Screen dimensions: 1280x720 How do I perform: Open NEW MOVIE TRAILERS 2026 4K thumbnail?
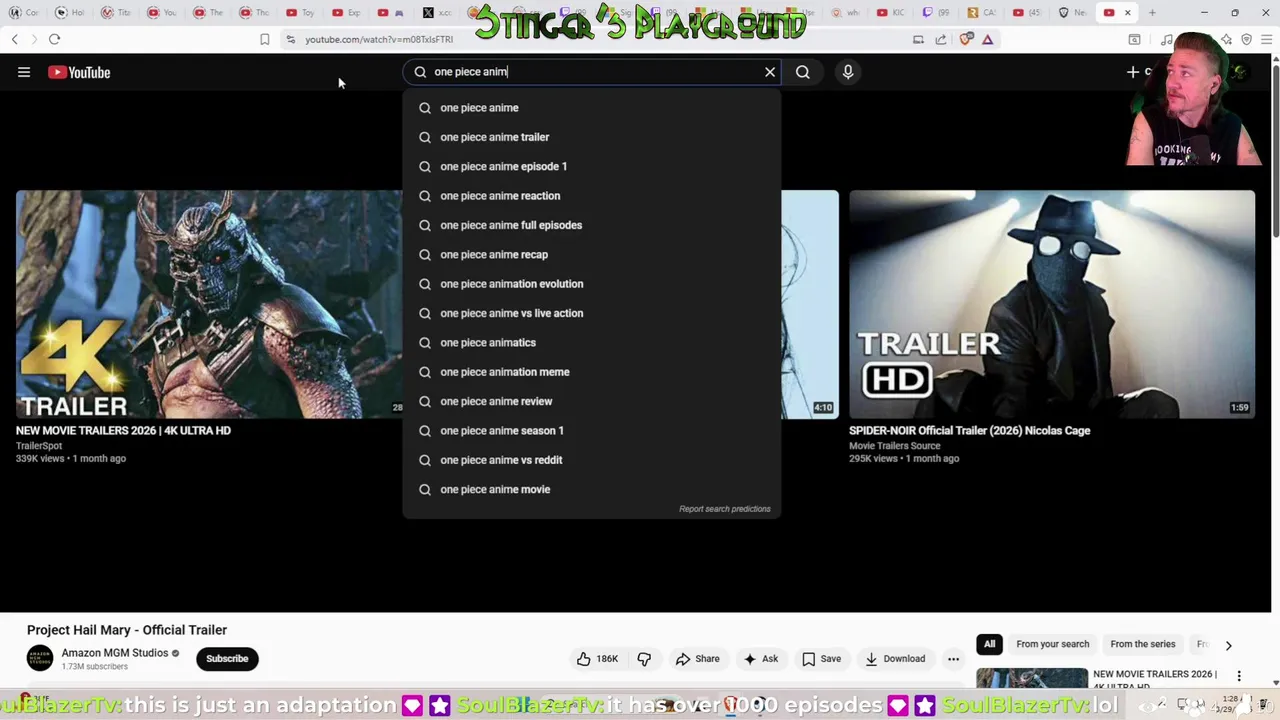pos(209,304)
